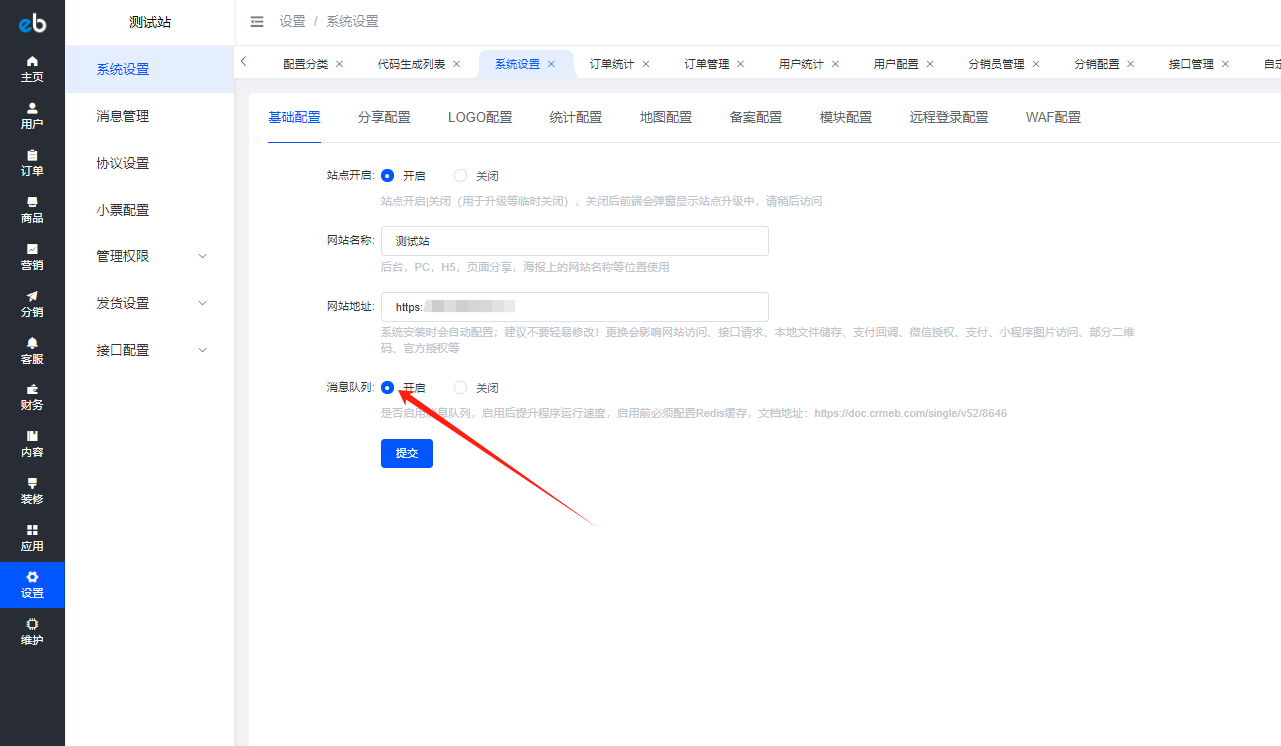
Task: Collapse sidebar using the hamburger menu icon
Action: pos(257,22)
